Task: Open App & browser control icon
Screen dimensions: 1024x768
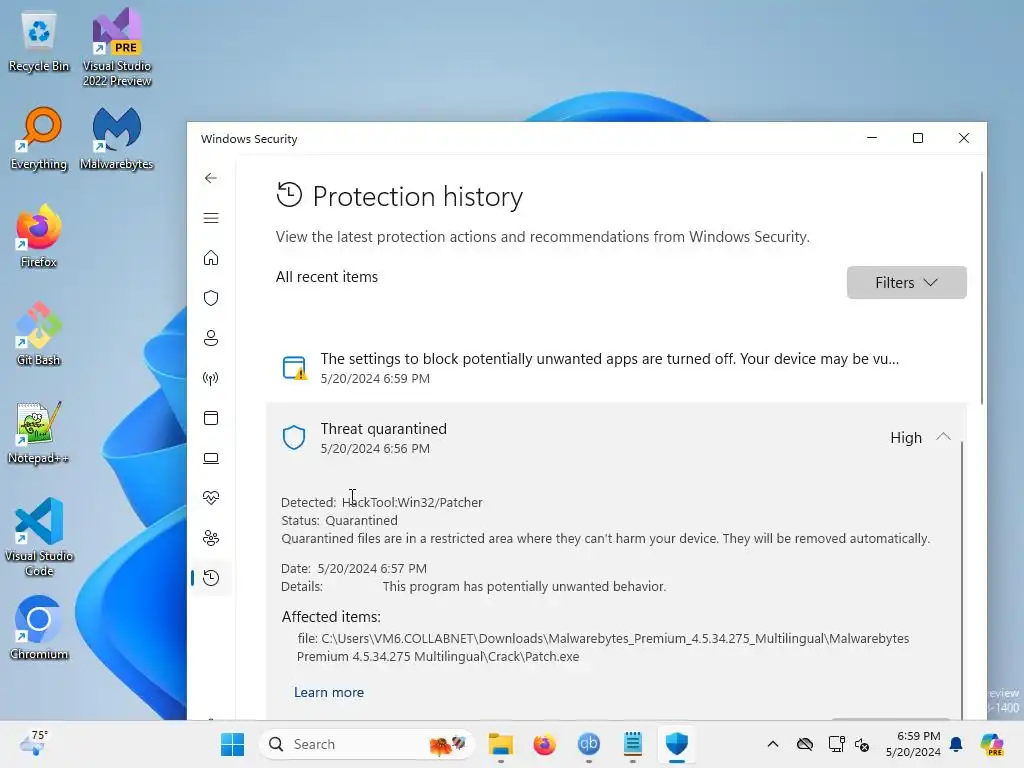Action: [210, 418]
